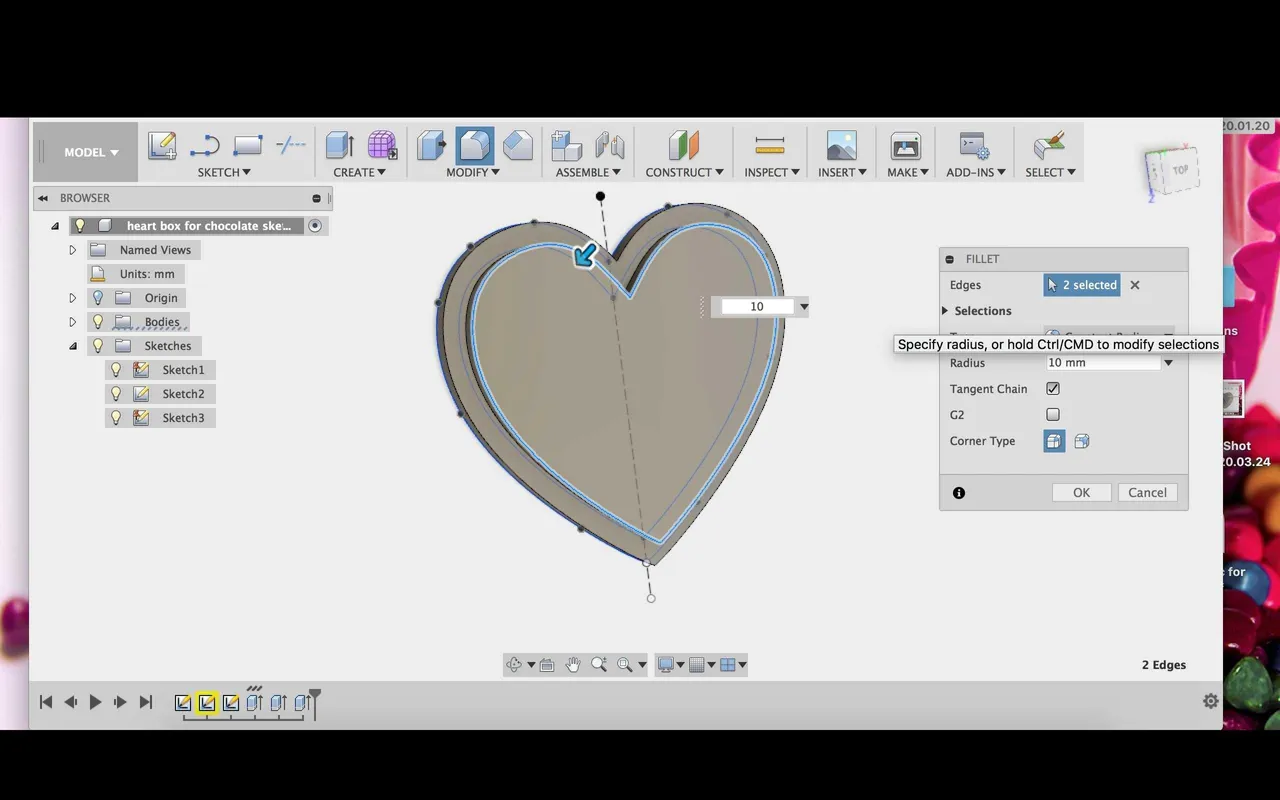Click the New Component assemble icon

point(567,146)
